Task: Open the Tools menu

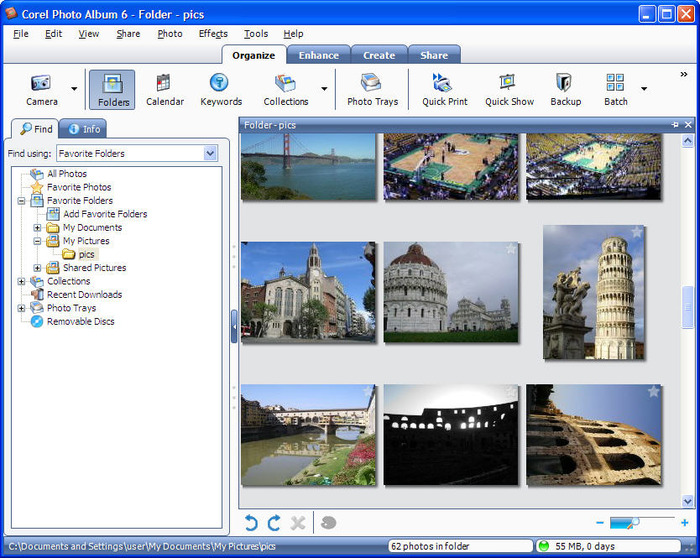Action: [x=256, y=34]
